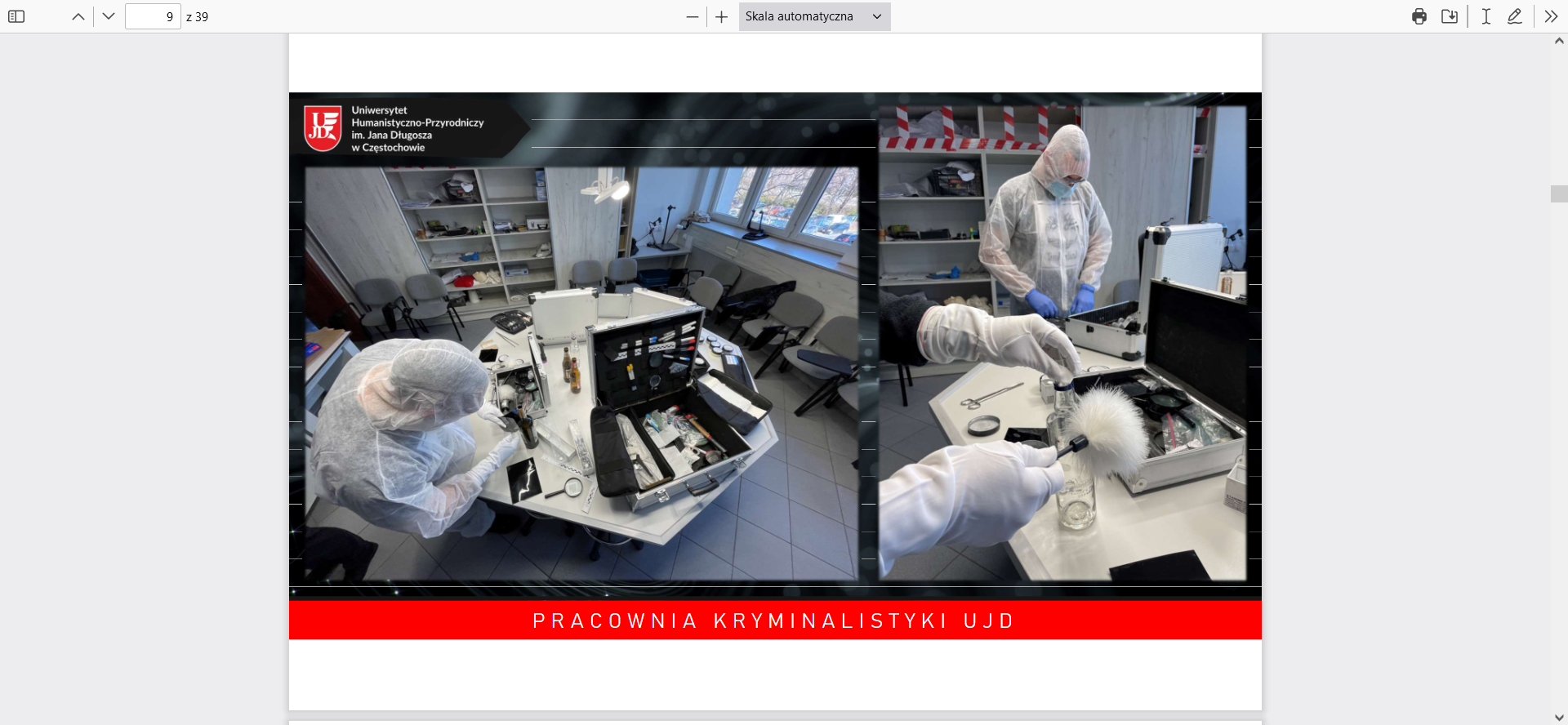The height and width of the screenshot is (725, 1568).
Task: Click the UJD university logo on the slide
Action: pos(323,128)
